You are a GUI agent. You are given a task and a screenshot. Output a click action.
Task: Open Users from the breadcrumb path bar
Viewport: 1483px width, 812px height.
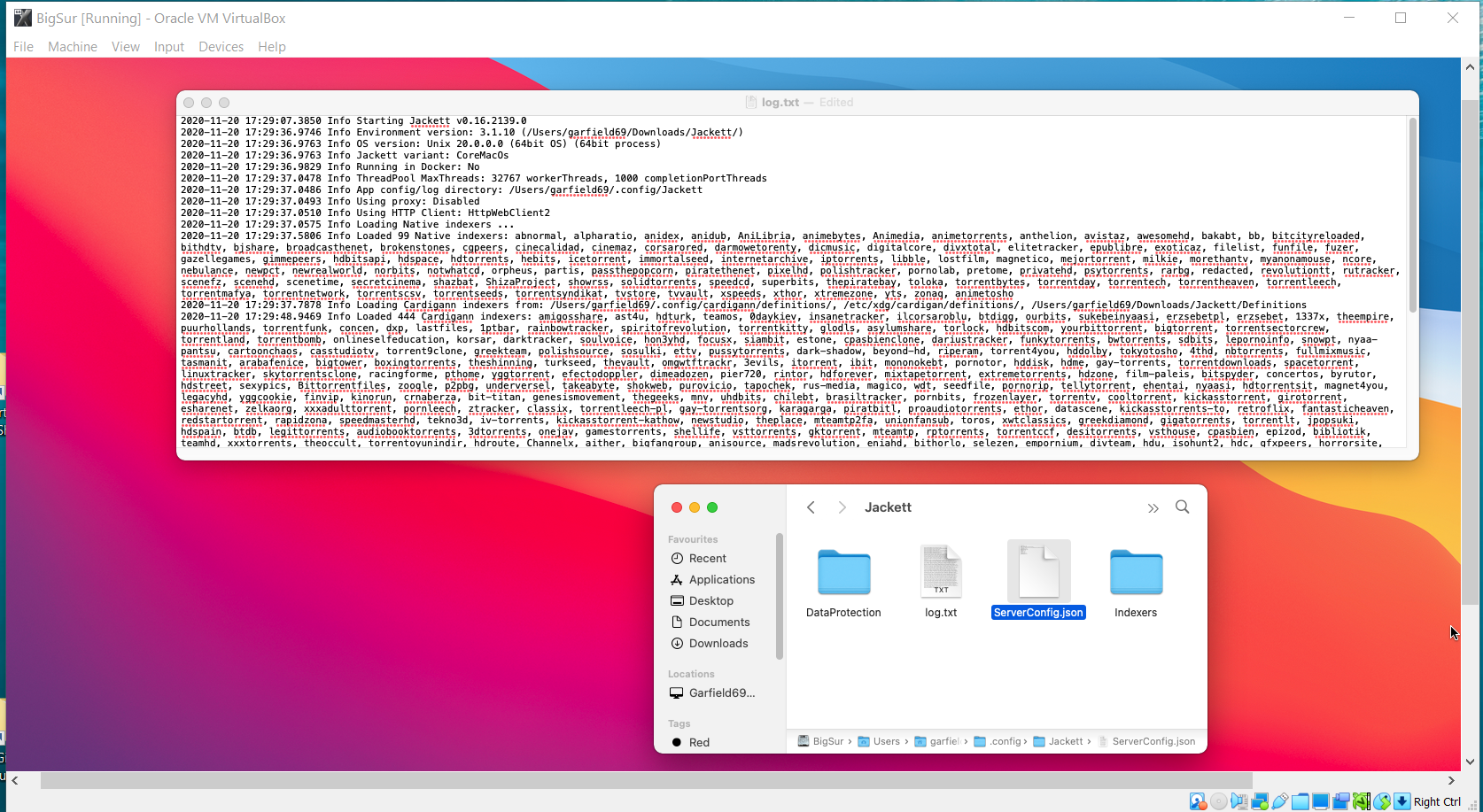pos(887,740)
